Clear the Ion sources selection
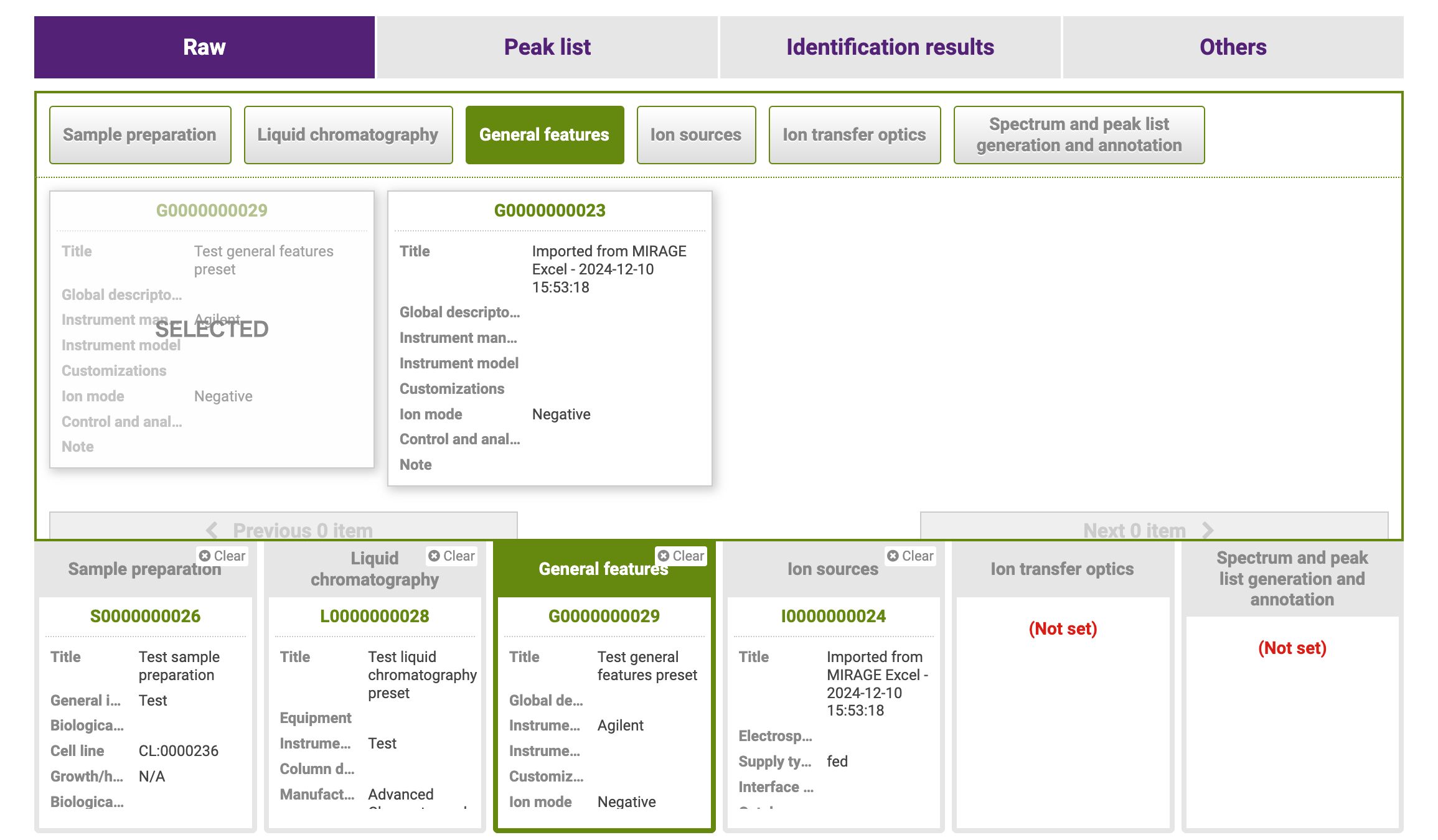Viewport: 1438px width, 840px height. (910, 556)
